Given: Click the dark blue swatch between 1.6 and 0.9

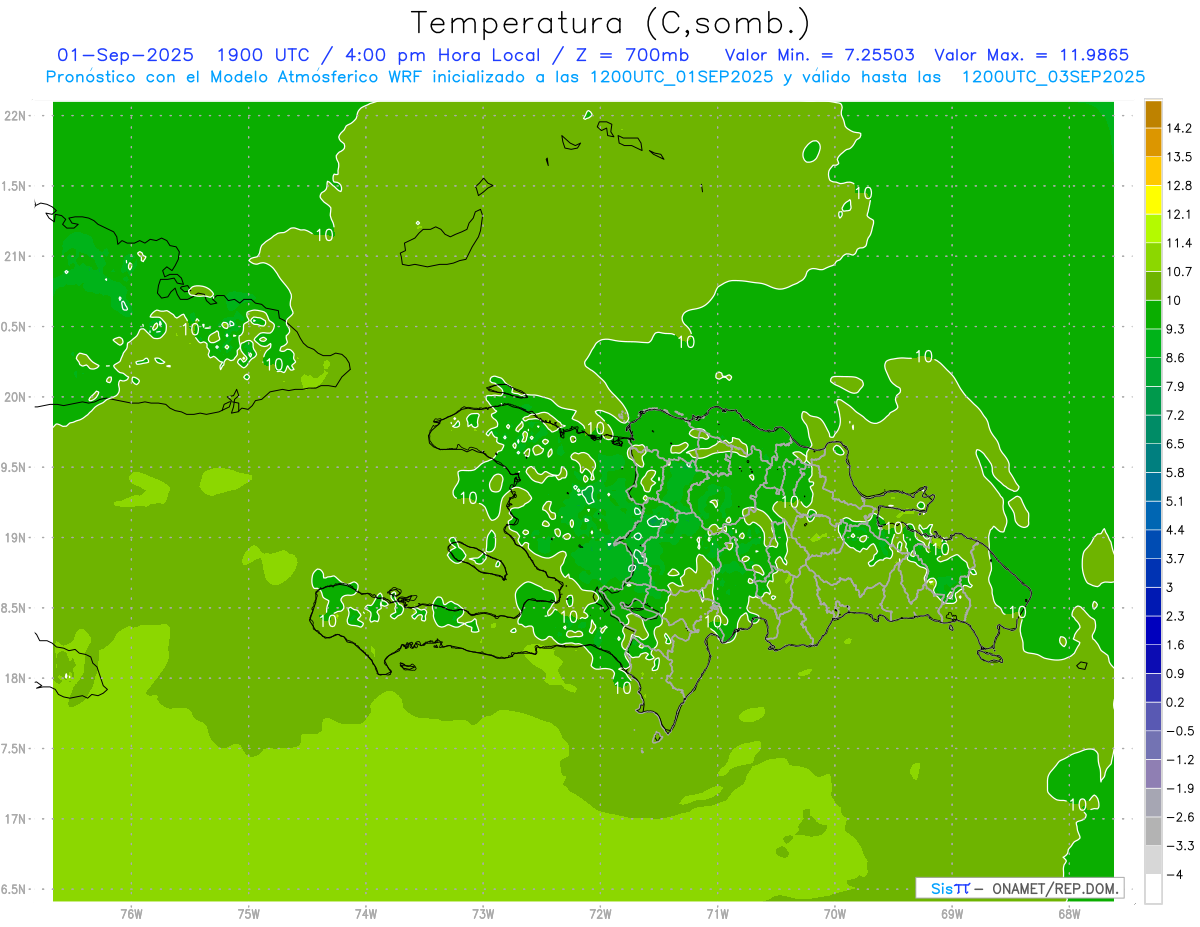Looking at the screenshot, I should (1153, 658).
